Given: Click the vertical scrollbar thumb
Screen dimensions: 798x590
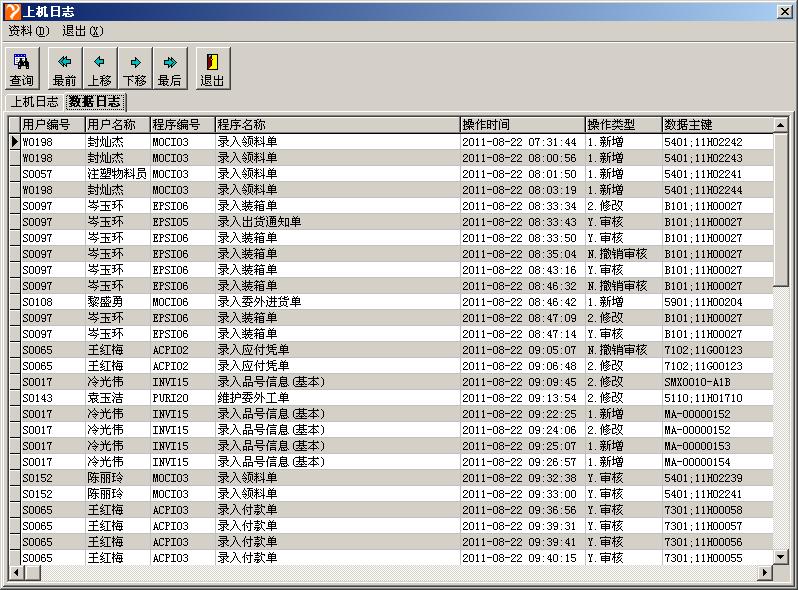Looking at the screenshot, I should (x=780, y=210).
